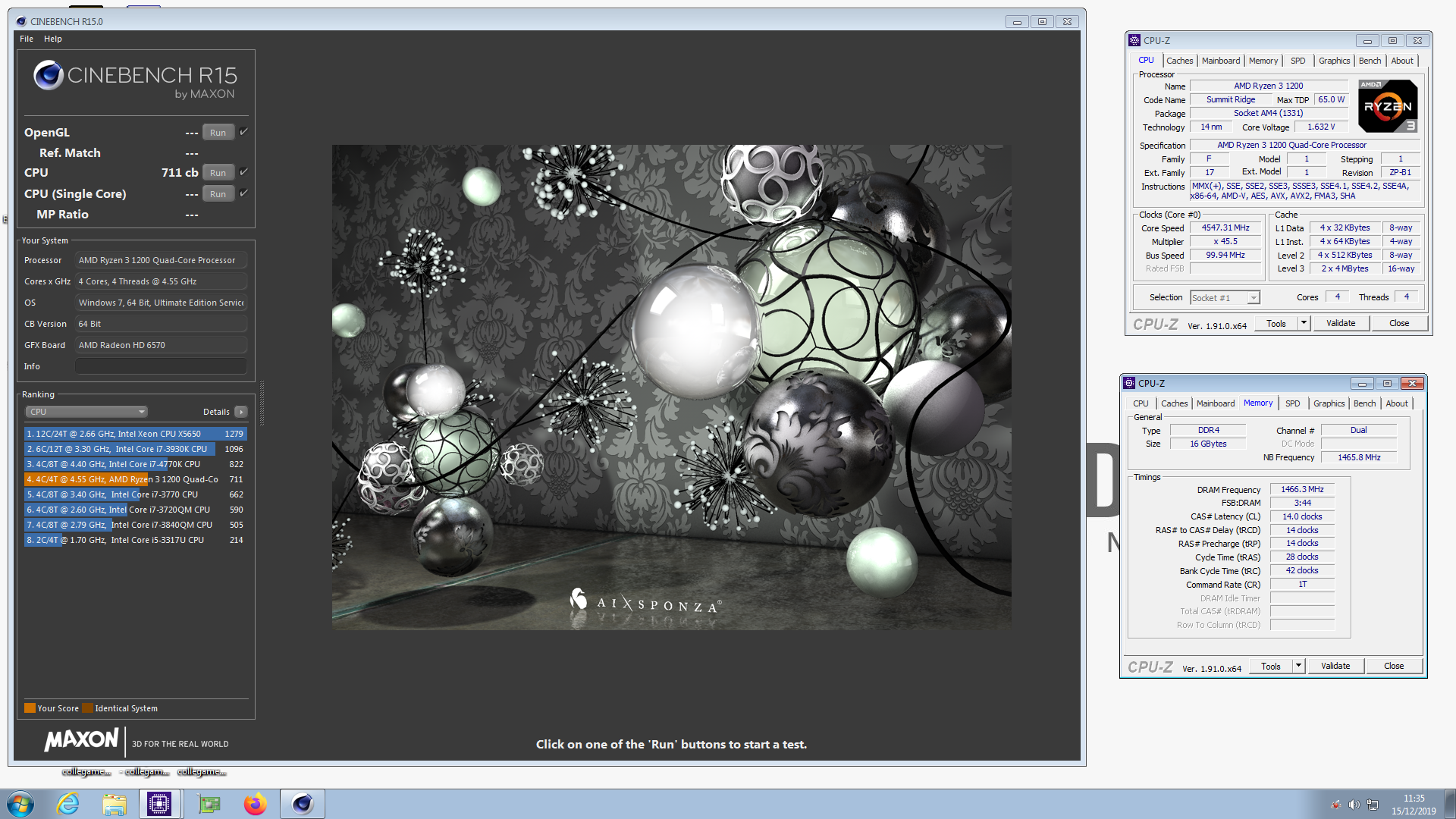Open Windows Explorer folder from taskbar
Viewport: 1456px width, 819px height.
tap(115, 804)
